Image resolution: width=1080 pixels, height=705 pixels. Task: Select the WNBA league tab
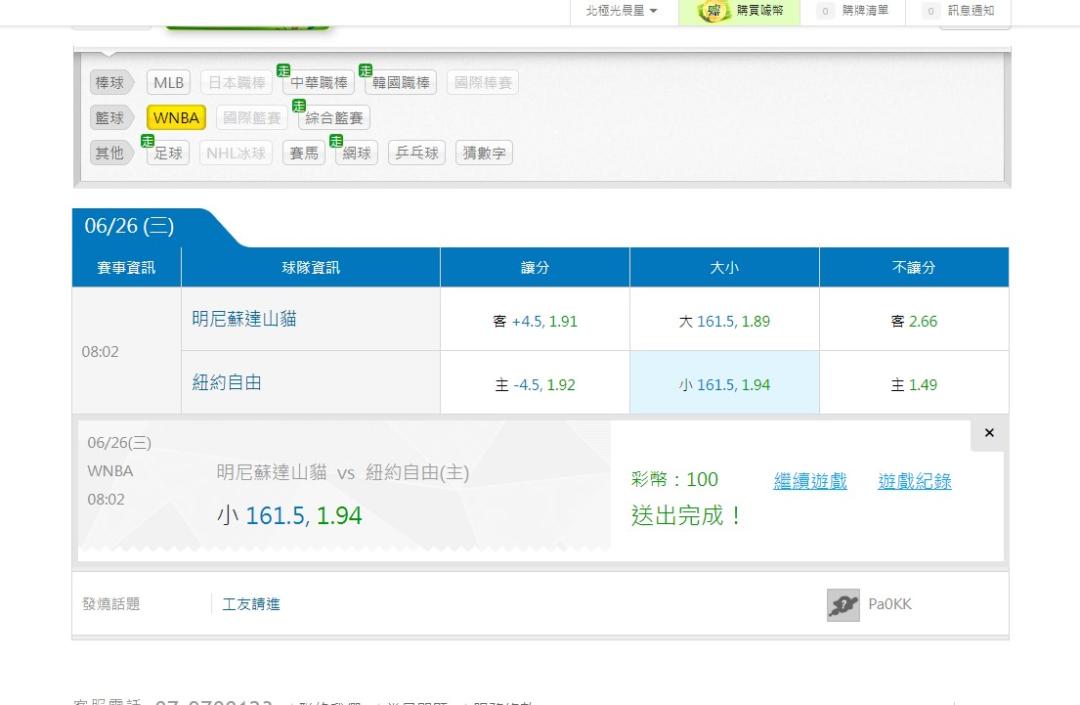tap(176, 118)
